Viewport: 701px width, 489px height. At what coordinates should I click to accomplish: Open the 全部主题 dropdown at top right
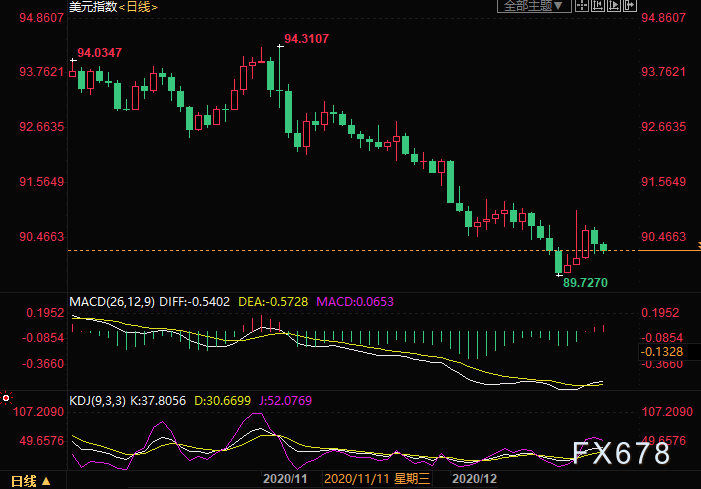(532, 6)
